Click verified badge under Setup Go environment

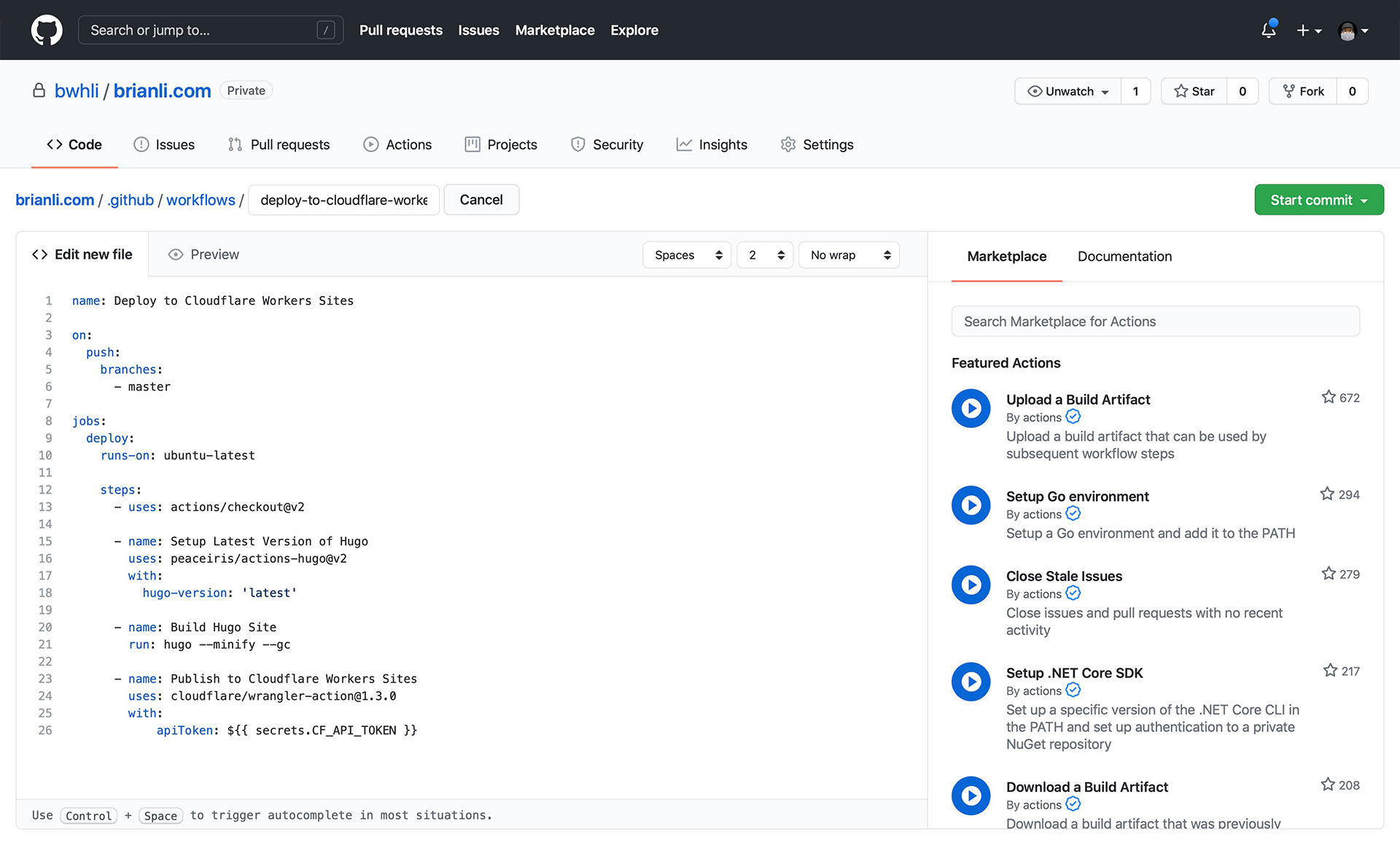pyautogui.click(x=1073, y=514)
